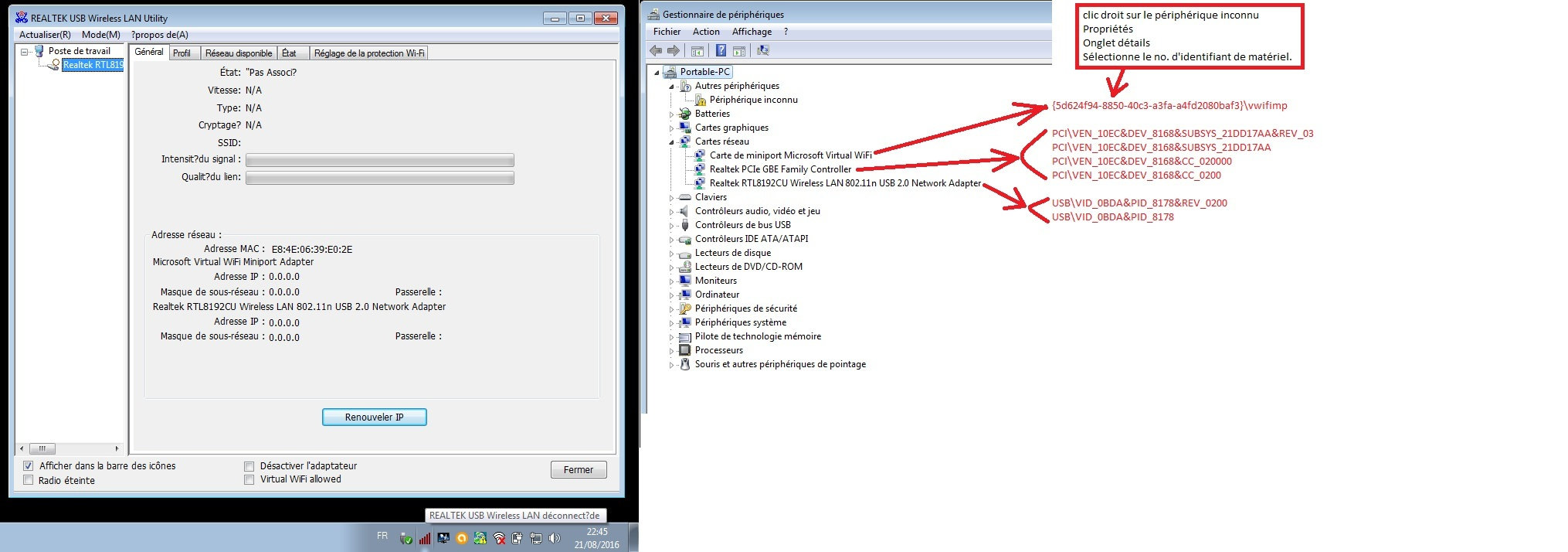Viewport: 1568px width, 552px height.
Task: Open the Affichage menu in Device Manager
Action: point(752,32)
